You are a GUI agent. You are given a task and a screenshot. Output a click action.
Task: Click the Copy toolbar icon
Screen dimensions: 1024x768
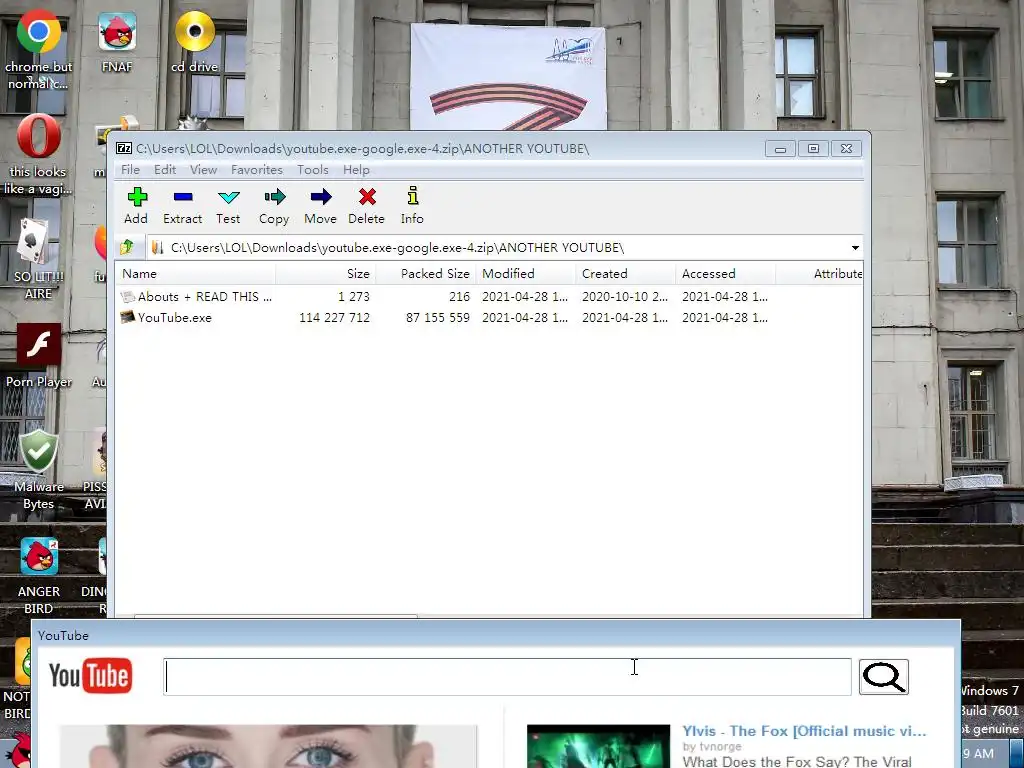[x=274, y=197]
